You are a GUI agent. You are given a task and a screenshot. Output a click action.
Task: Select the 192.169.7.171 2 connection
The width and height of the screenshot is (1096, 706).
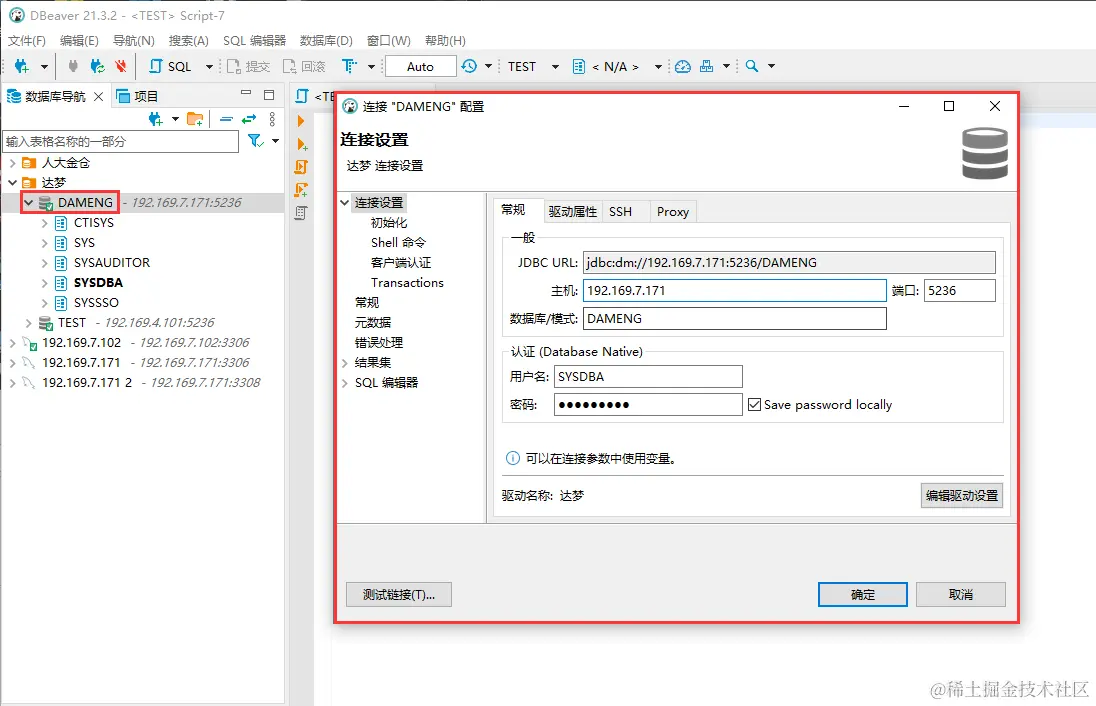(87, 382)
